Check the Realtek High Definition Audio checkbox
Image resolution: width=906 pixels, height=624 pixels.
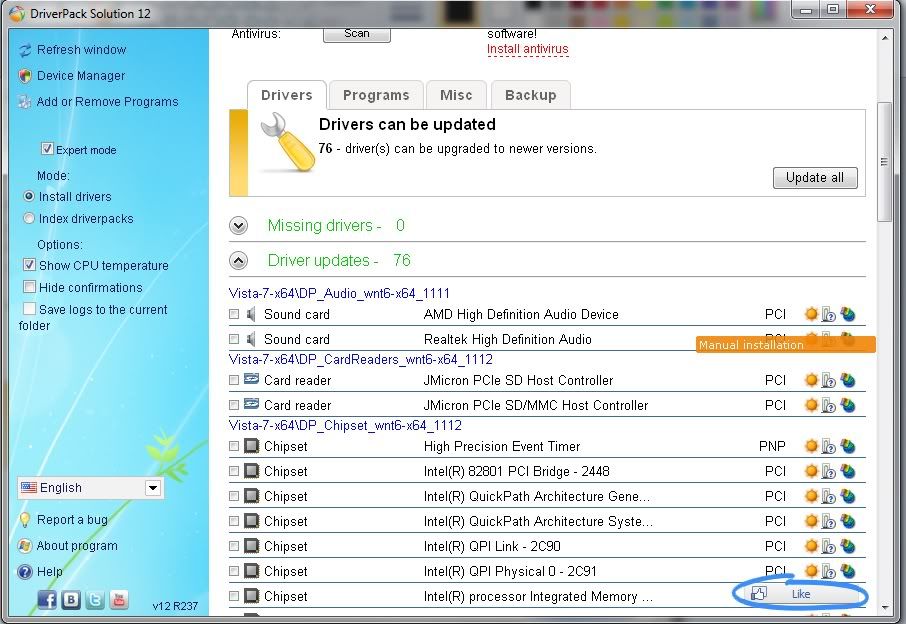pyautogui.click(x=234, y=339)
